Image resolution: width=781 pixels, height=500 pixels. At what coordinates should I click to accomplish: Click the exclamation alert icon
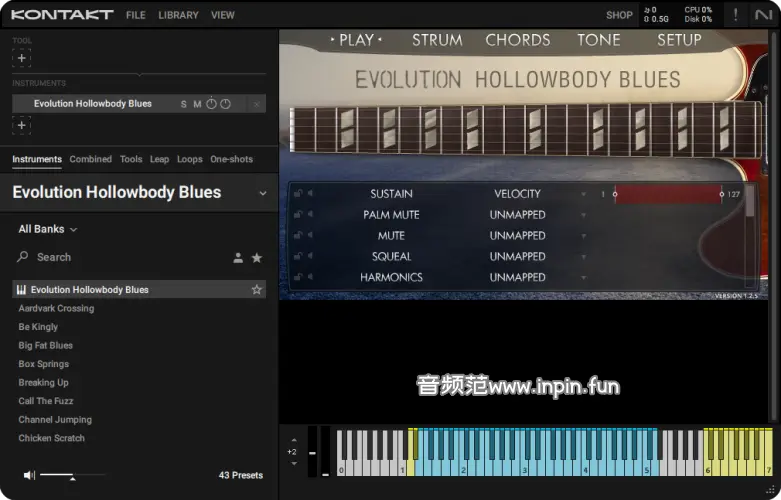pyautogui.click(x=736, y=15)
